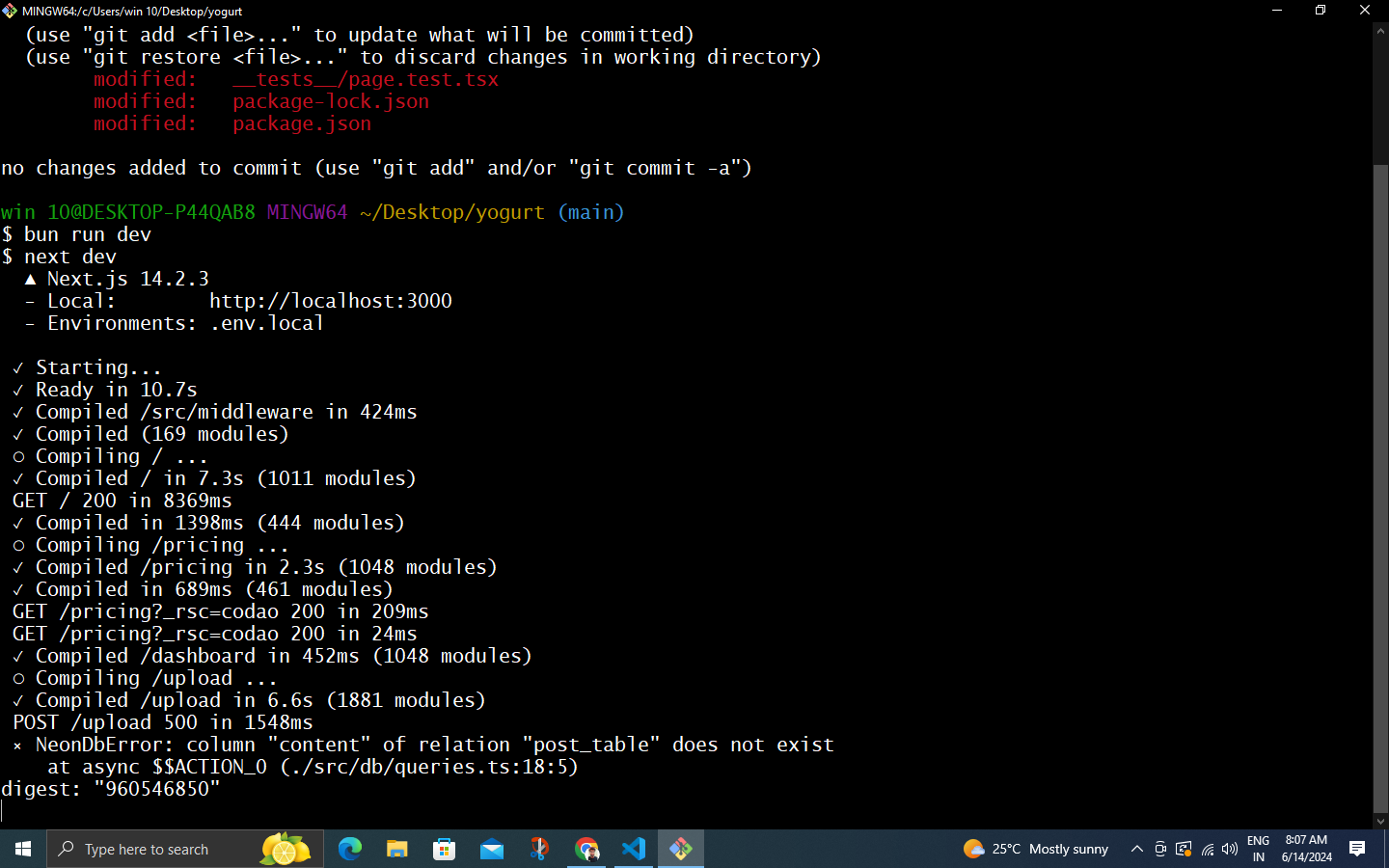Click the terminal scrollbar down arrow
Screen dimensions: 1389x868
pos(1380,821)
